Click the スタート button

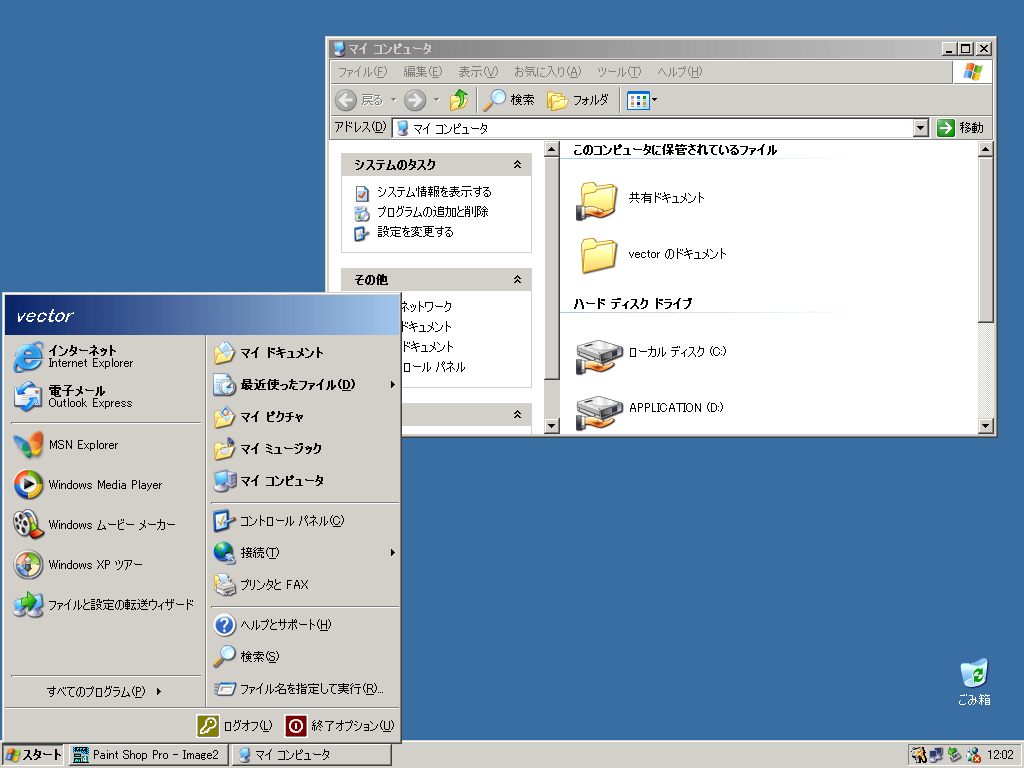click(33, 755)
